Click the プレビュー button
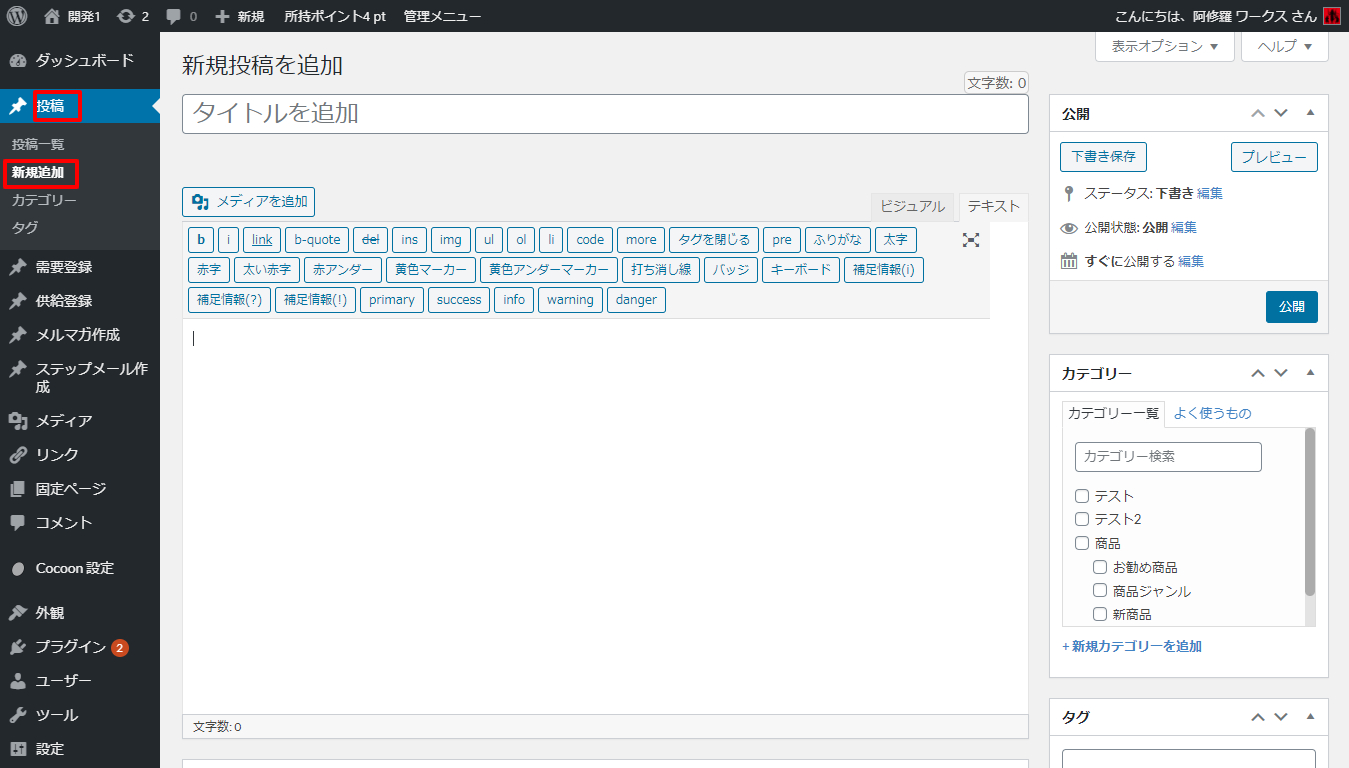Image resolution: width=1349 pixels, height=768 pixels. pos(1274,157)
